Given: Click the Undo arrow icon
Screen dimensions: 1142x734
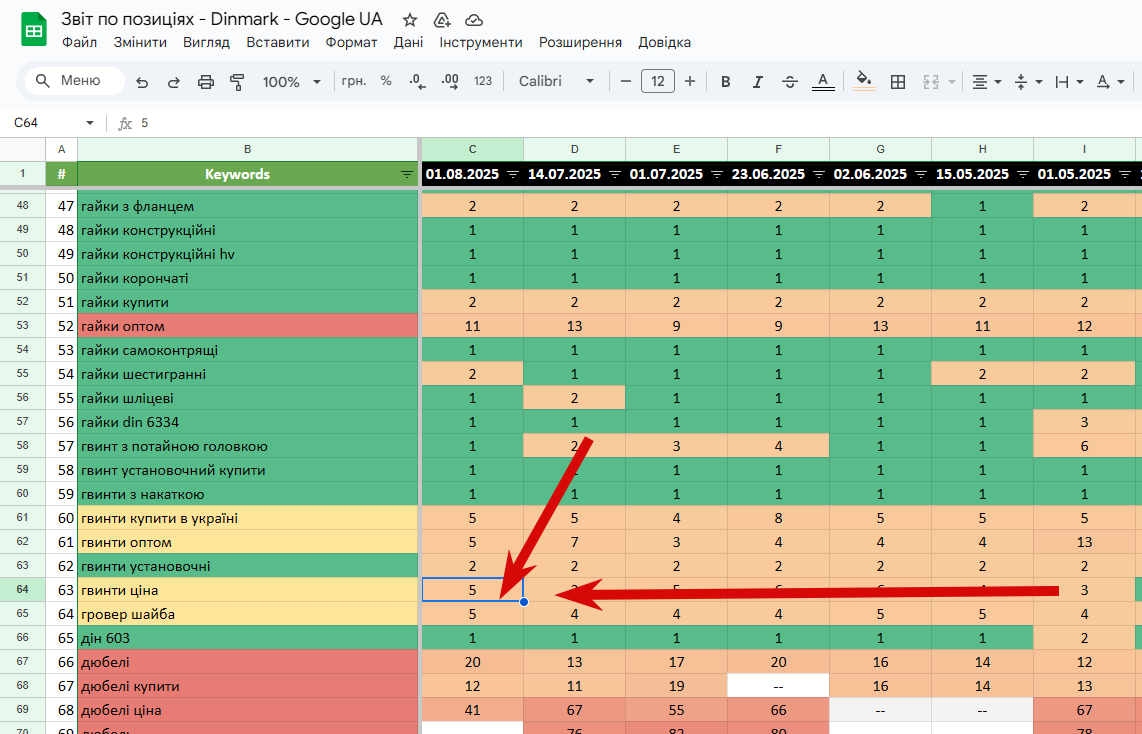Looking at the screenshot, I should 142,82.
